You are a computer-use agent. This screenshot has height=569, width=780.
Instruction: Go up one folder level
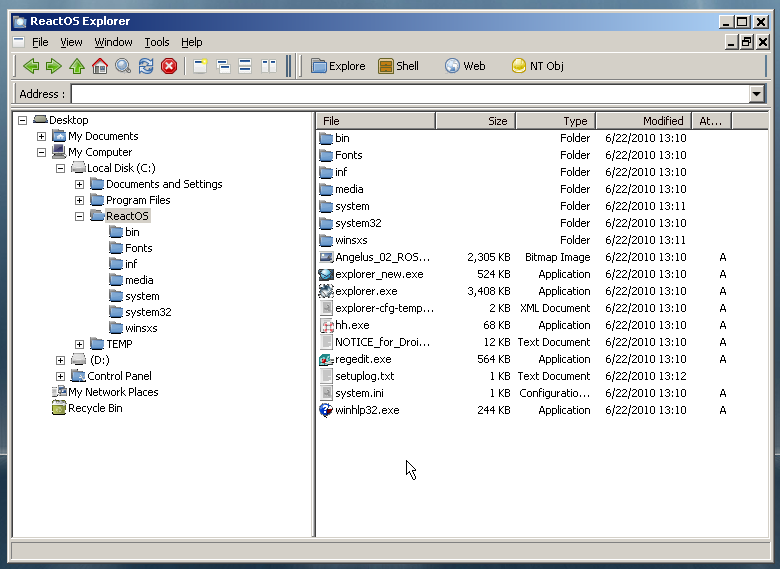click(x=77, y=66)
